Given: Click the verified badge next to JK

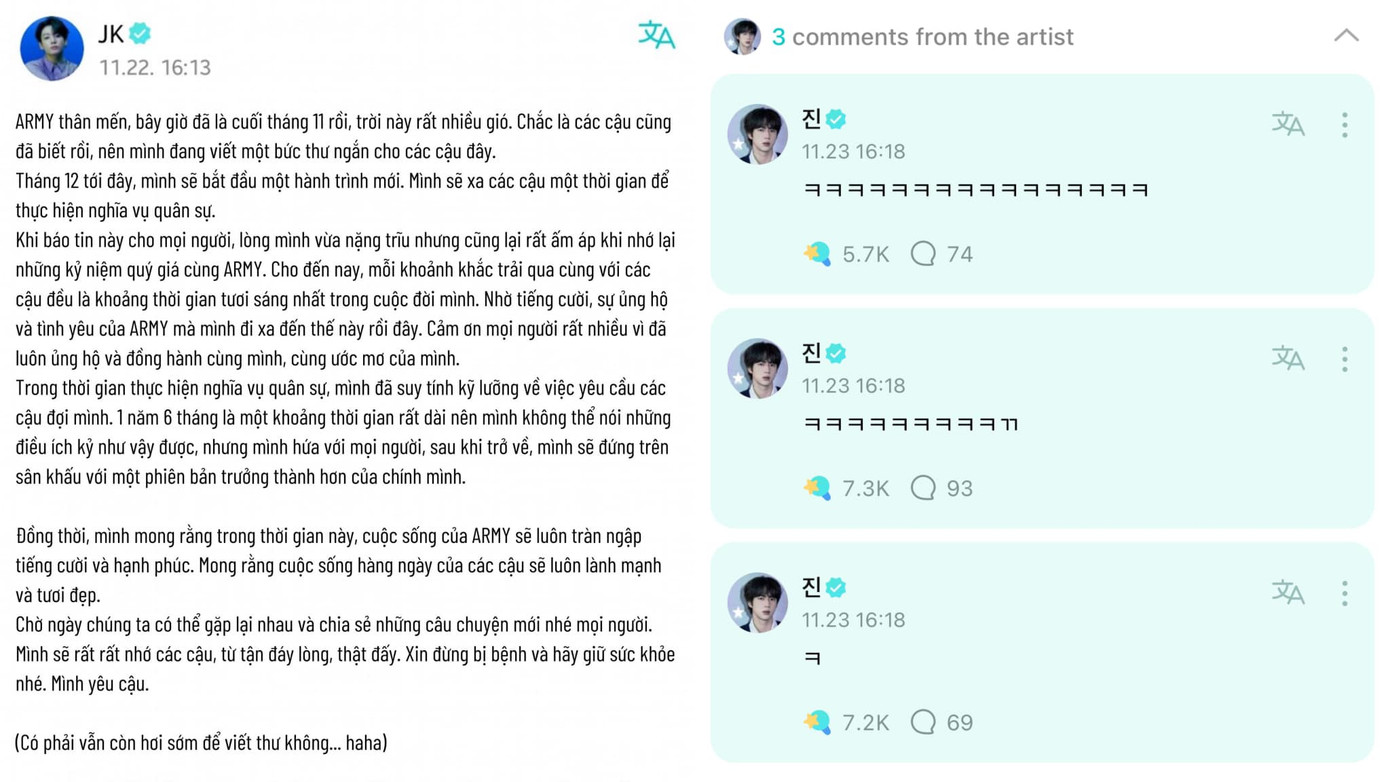Looking at the screenshot, I should tap(141, 34).
